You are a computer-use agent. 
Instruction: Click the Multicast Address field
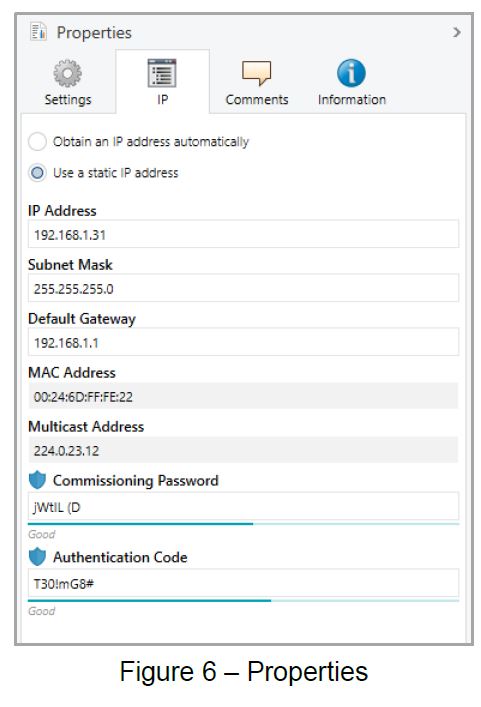point(243,450)
